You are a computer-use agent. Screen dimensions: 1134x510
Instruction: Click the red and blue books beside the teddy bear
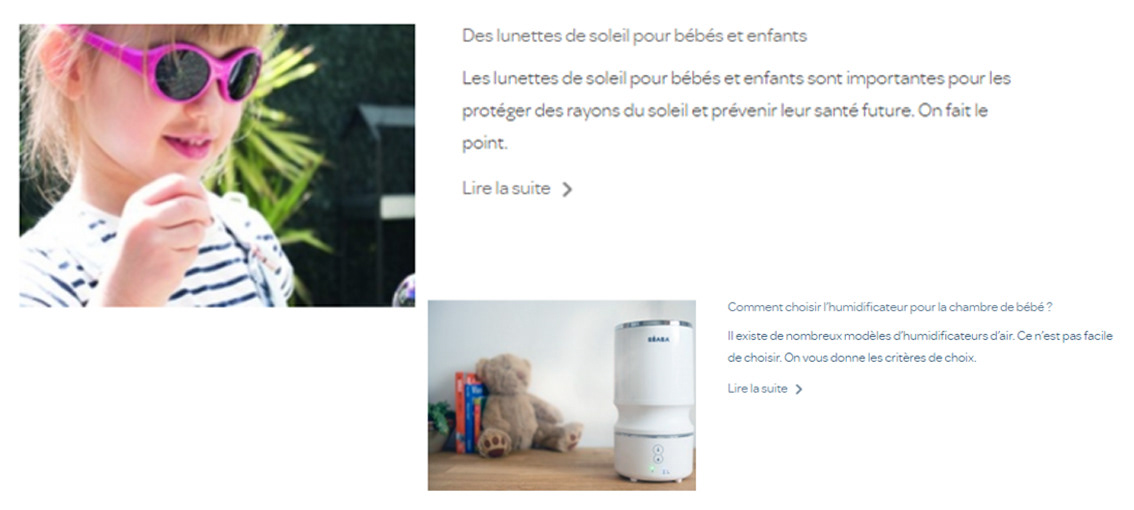click(x=468, y=412)
